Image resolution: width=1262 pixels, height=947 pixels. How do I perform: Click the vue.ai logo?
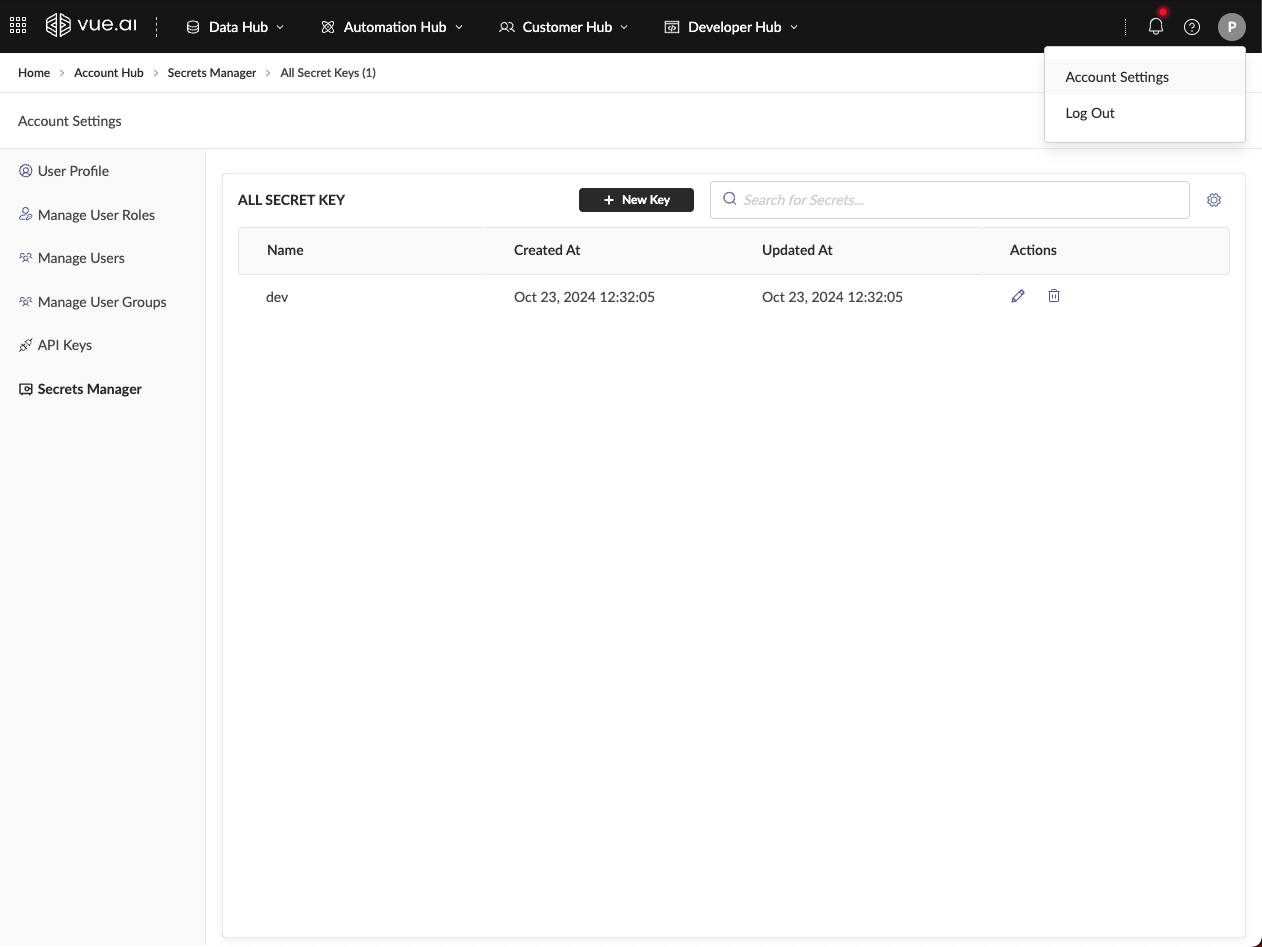tap(92, 26)
